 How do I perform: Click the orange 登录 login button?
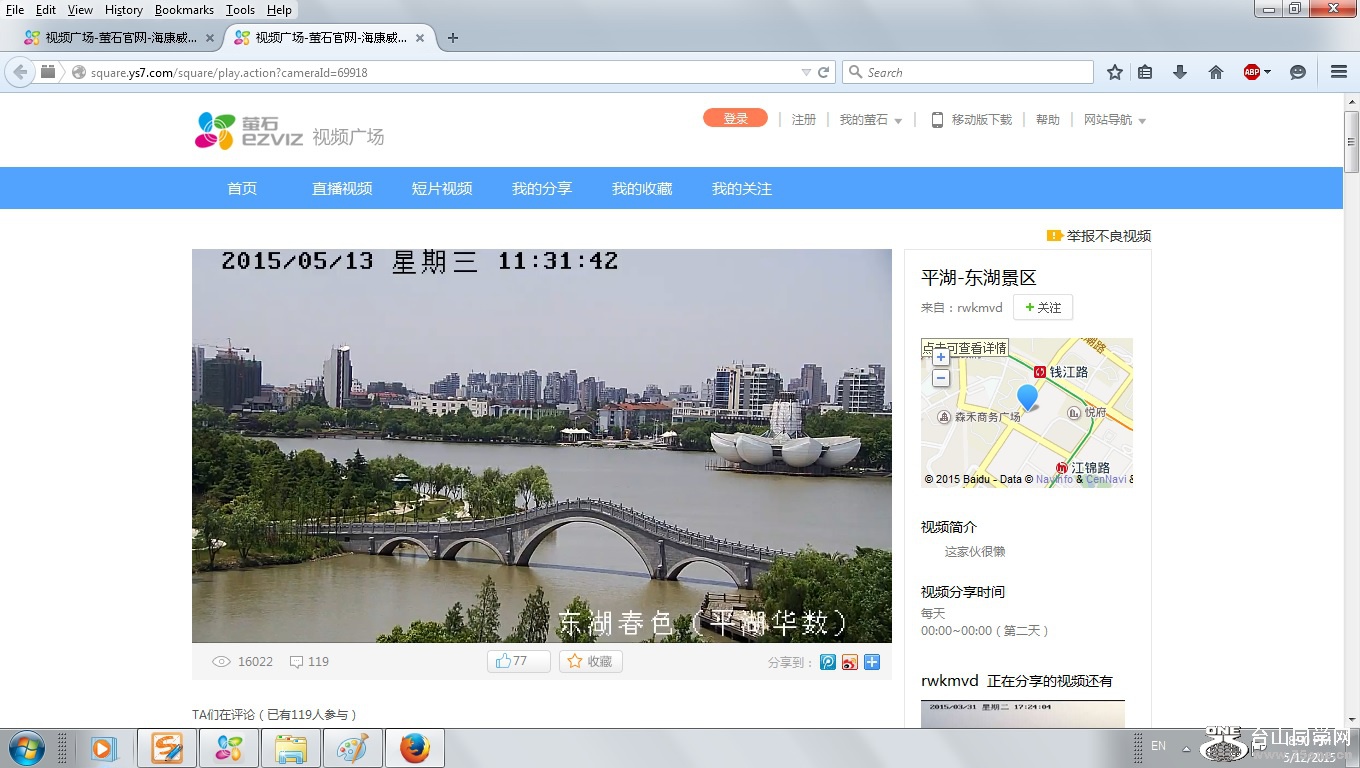[735, 118]
